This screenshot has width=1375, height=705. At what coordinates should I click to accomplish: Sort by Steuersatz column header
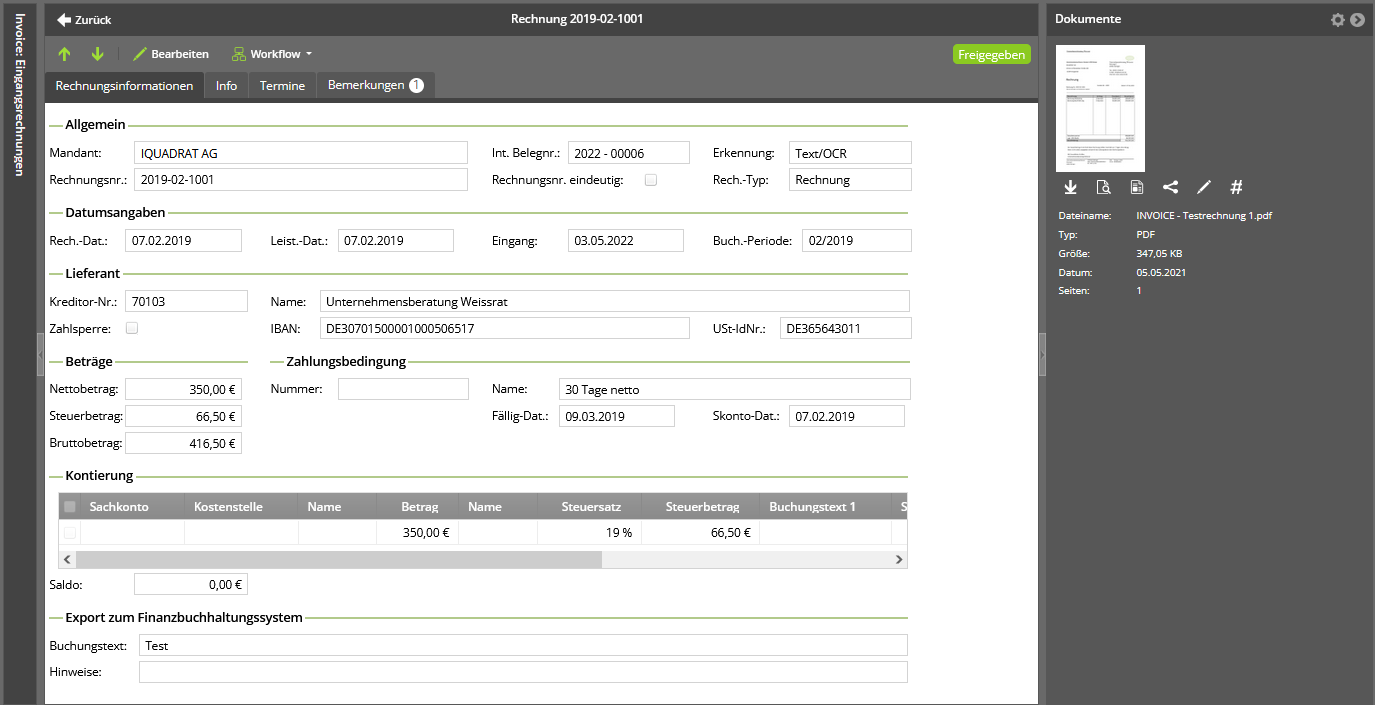click(589, 507)
